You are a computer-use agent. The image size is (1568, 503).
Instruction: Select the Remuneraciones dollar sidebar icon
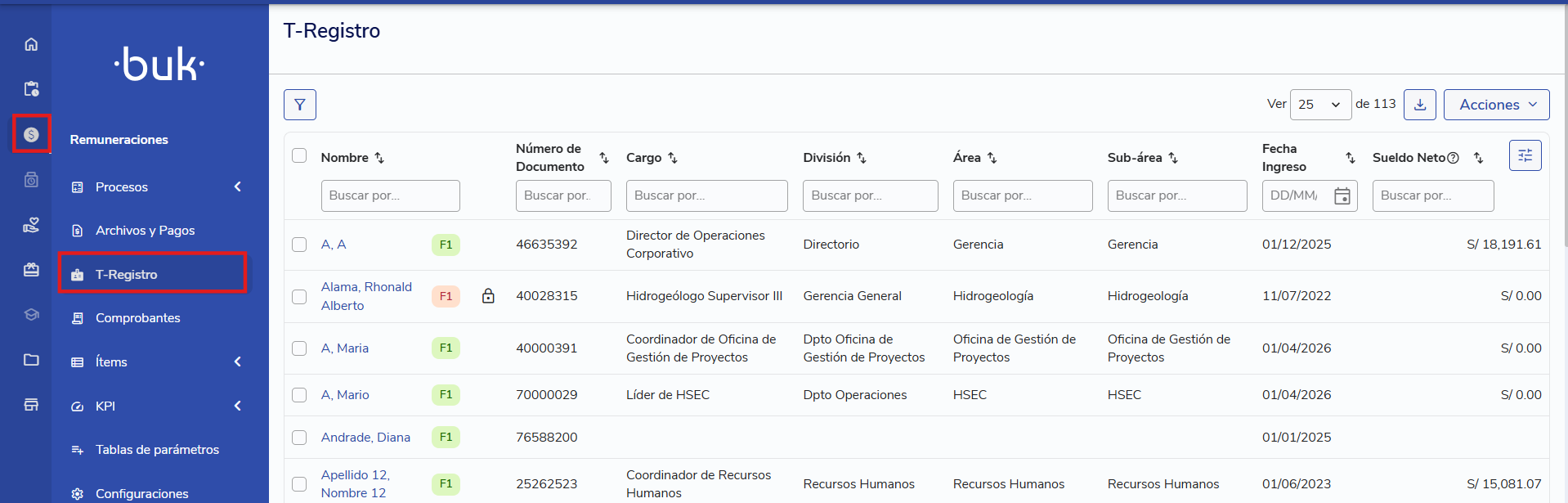(x=31, y=134)
